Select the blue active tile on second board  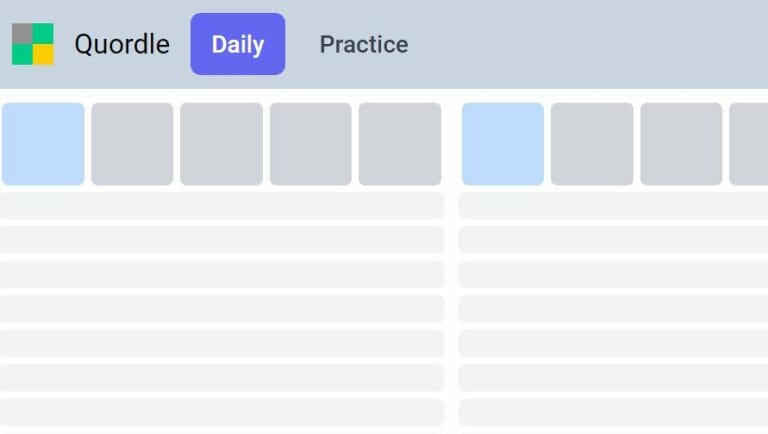click(x=503, y=144)
